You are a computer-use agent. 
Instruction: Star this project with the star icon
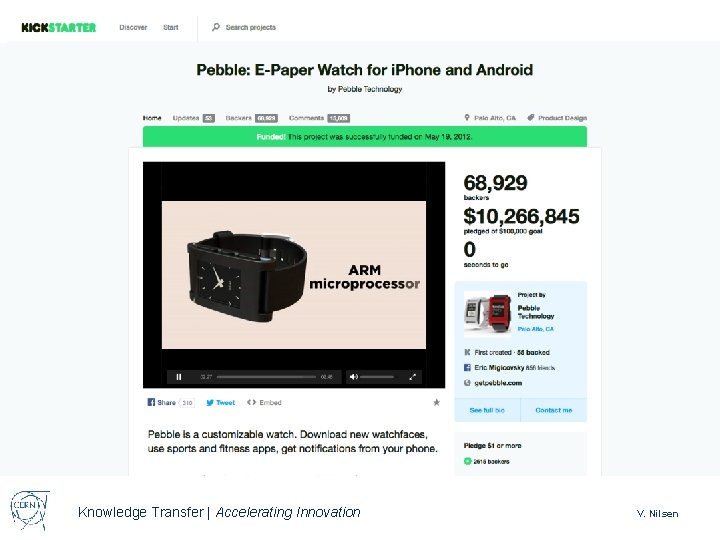point(437,402)
